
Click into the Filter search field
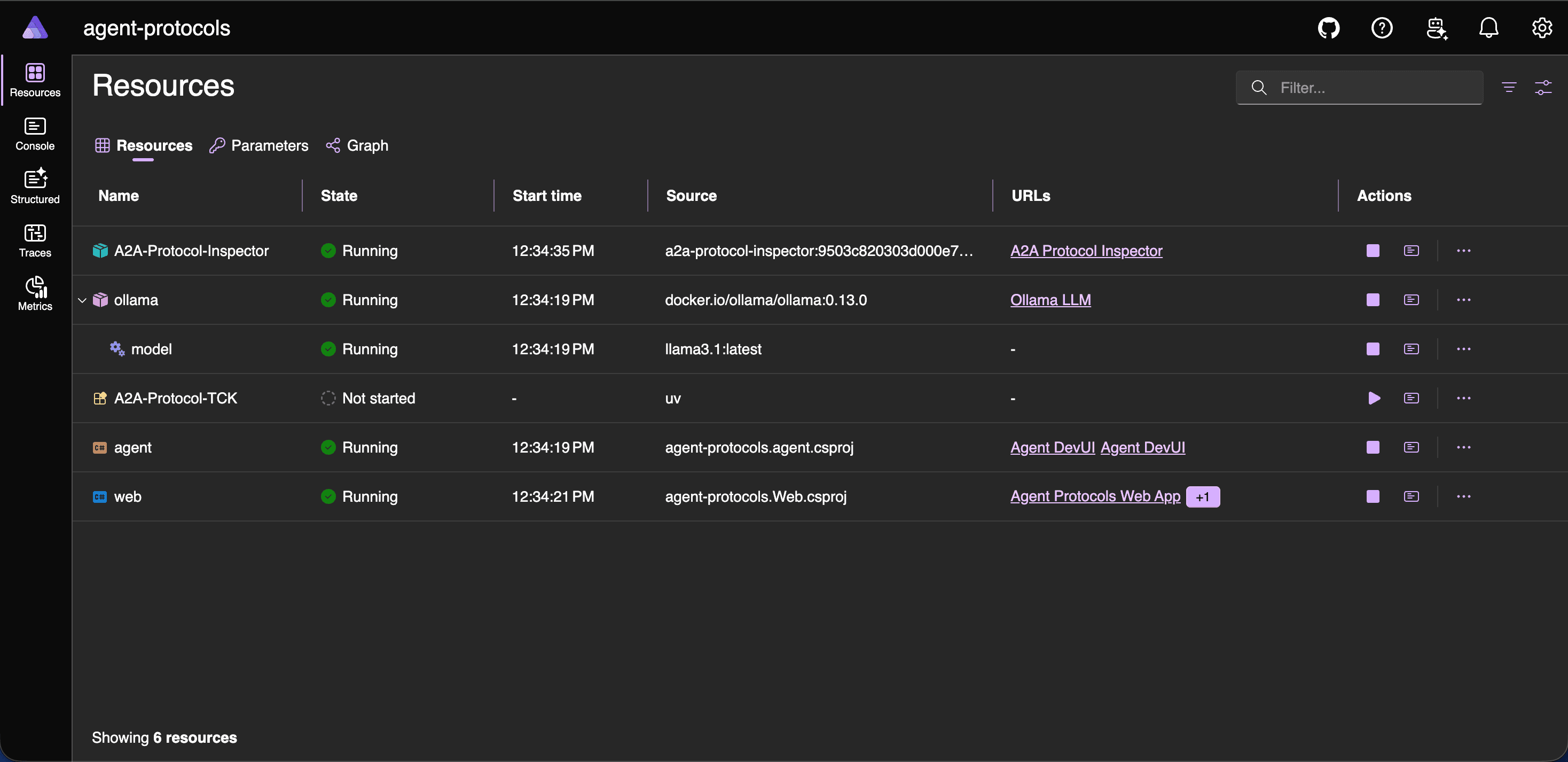click(1359, 88)
